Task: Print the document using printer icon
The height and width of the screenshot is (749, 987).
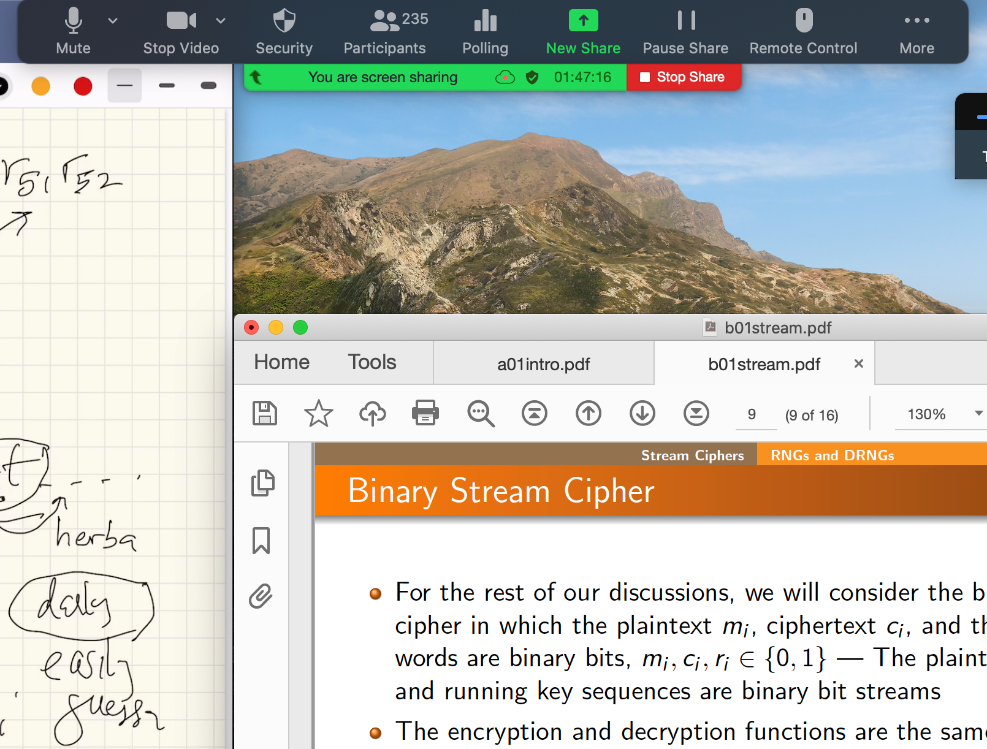Action: pos(426,413)
